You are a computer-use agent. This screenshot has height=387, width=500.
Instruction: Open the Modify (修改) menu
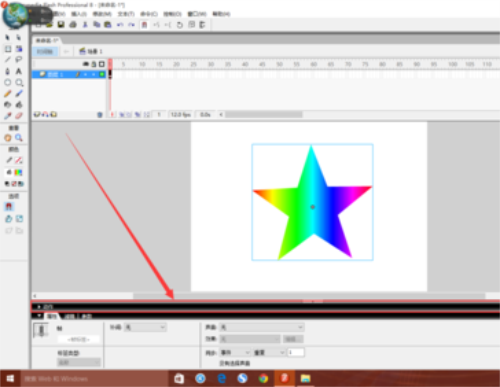[x=102, y=14]
